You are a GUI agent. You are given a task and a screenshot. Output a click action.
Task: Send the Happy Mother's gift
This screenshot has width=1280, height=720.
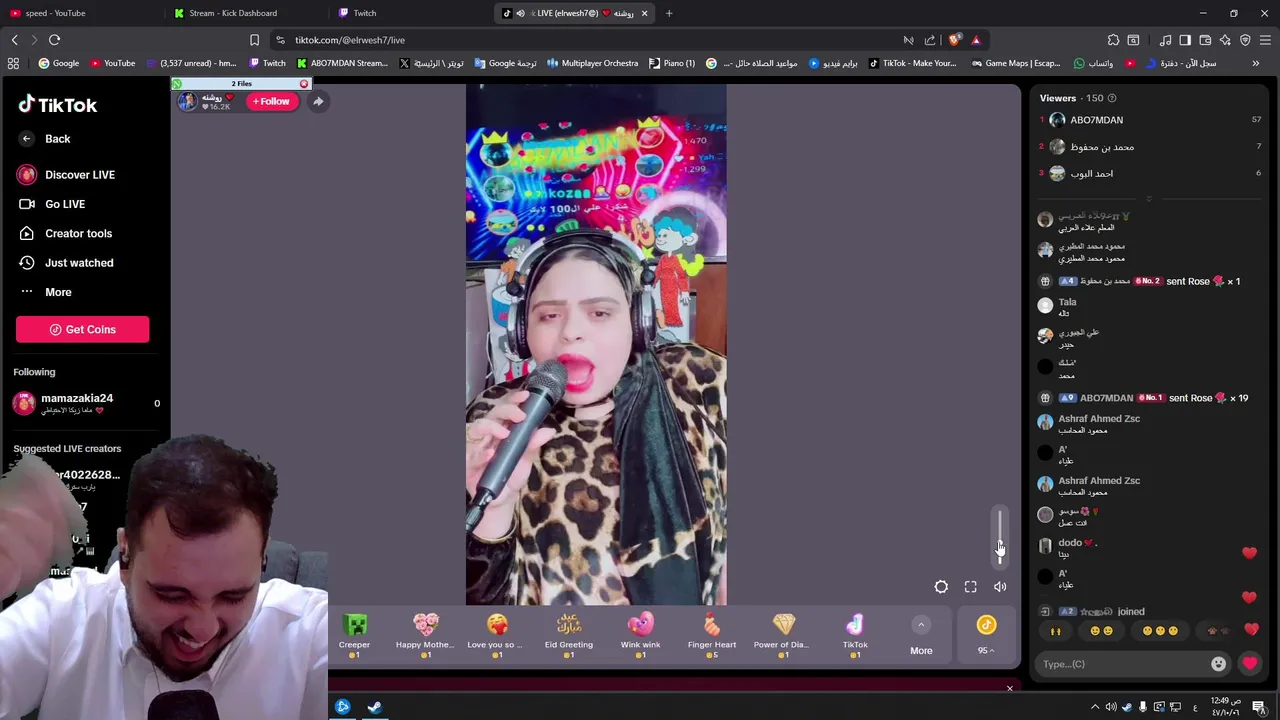coord(426,636)
